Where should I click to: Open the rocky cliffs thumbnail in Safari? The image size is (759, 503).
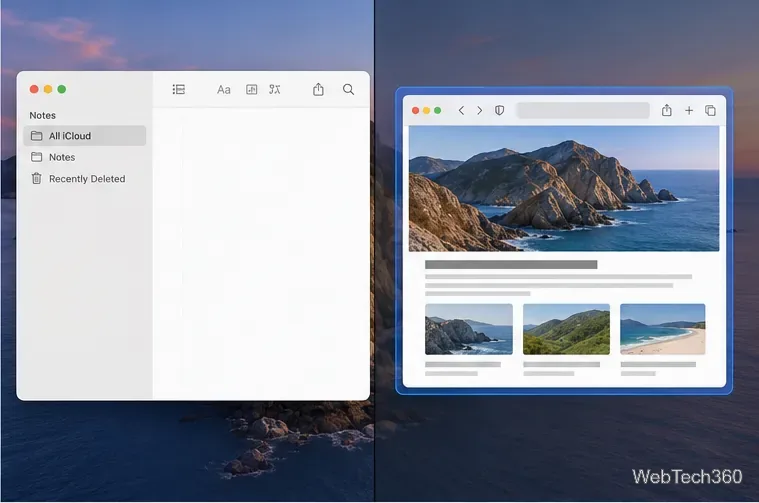469,329
